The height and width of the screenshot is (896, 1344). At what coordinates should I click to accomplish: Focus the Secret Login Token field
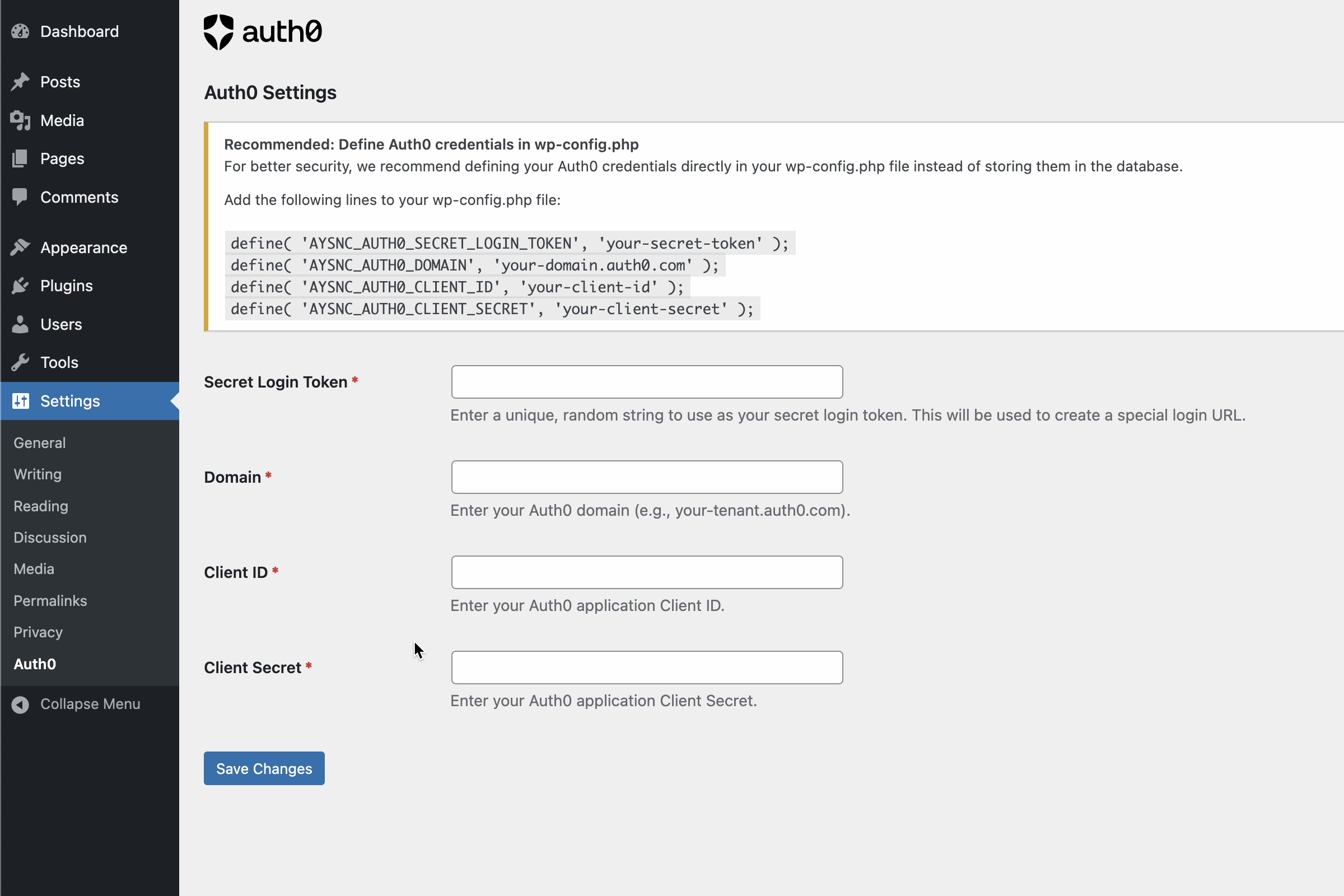[x=647, y=382]
